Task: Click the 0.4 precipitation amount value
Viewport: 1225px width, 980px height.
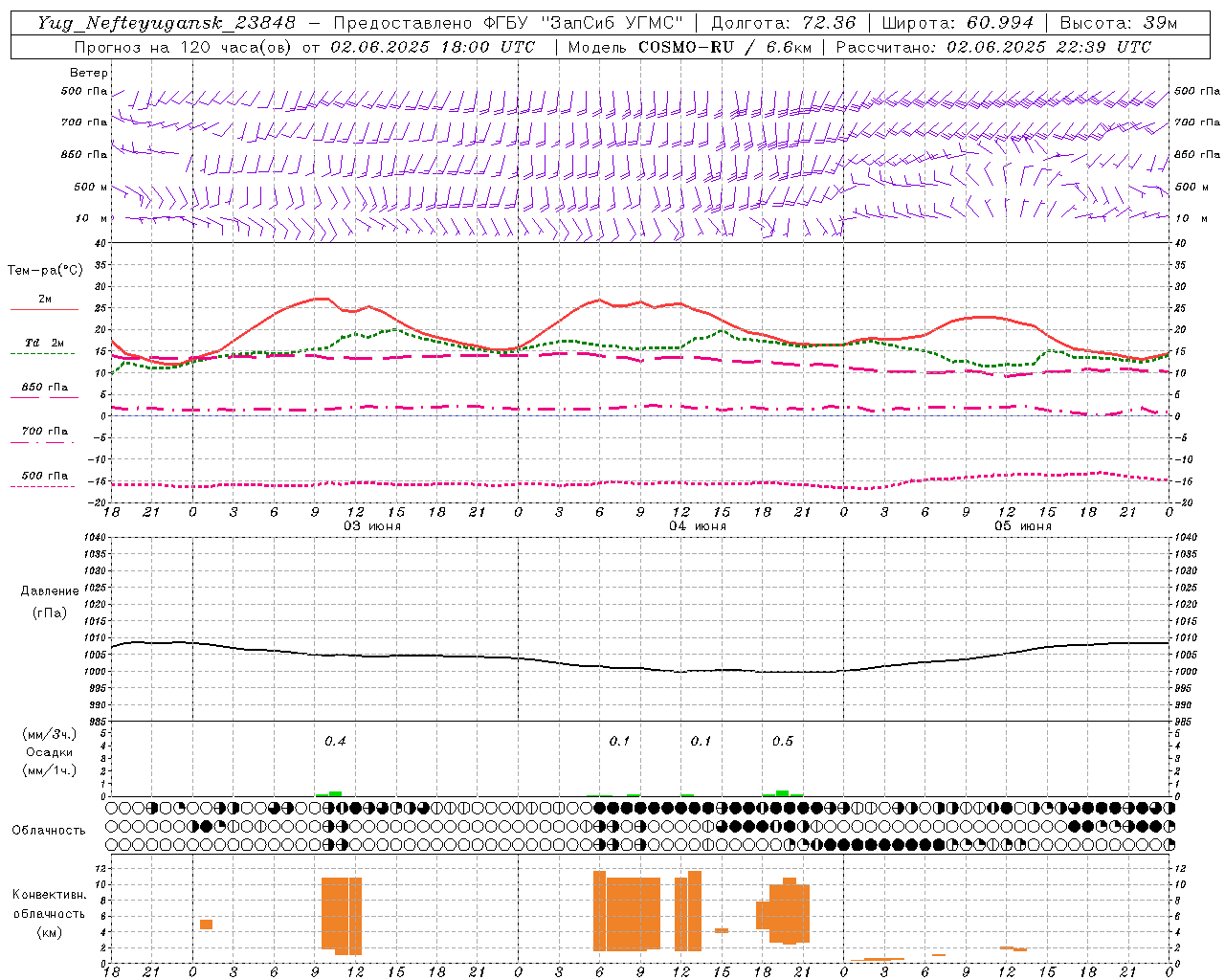Action: (335, 741)
